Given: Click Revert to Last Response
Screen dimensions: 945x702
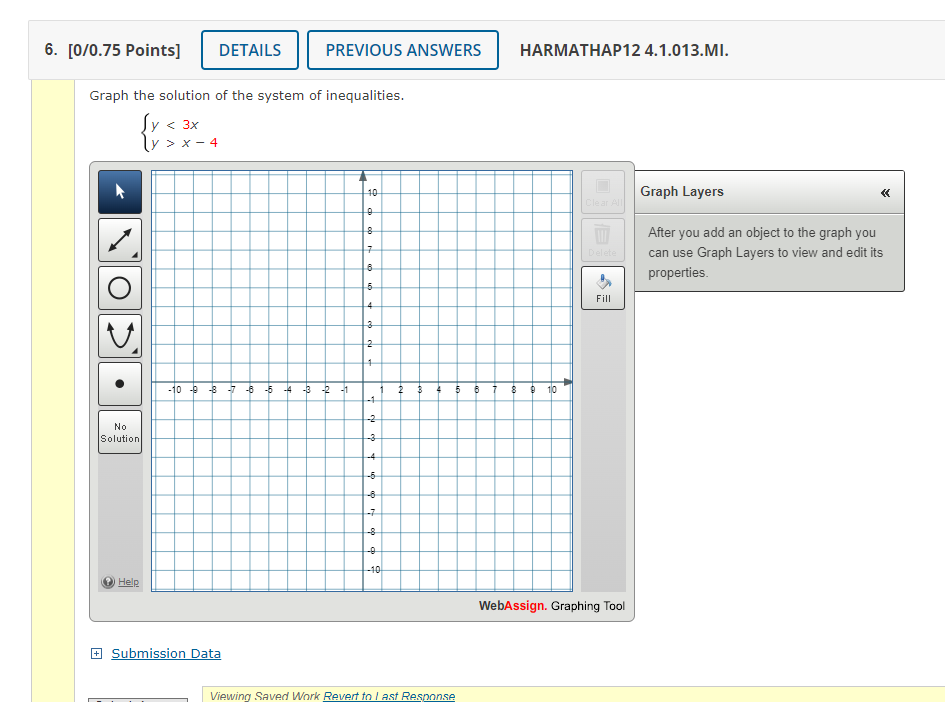Looking at the screenshot, I should (389, 696).
